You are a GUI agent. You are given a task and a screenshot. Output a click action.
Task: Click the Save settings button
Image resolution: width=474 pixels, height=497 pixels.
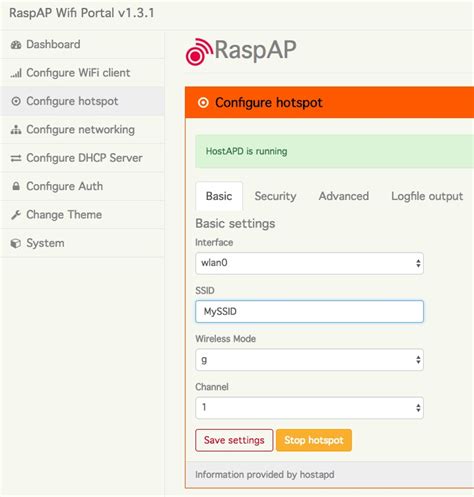[234, 440]
